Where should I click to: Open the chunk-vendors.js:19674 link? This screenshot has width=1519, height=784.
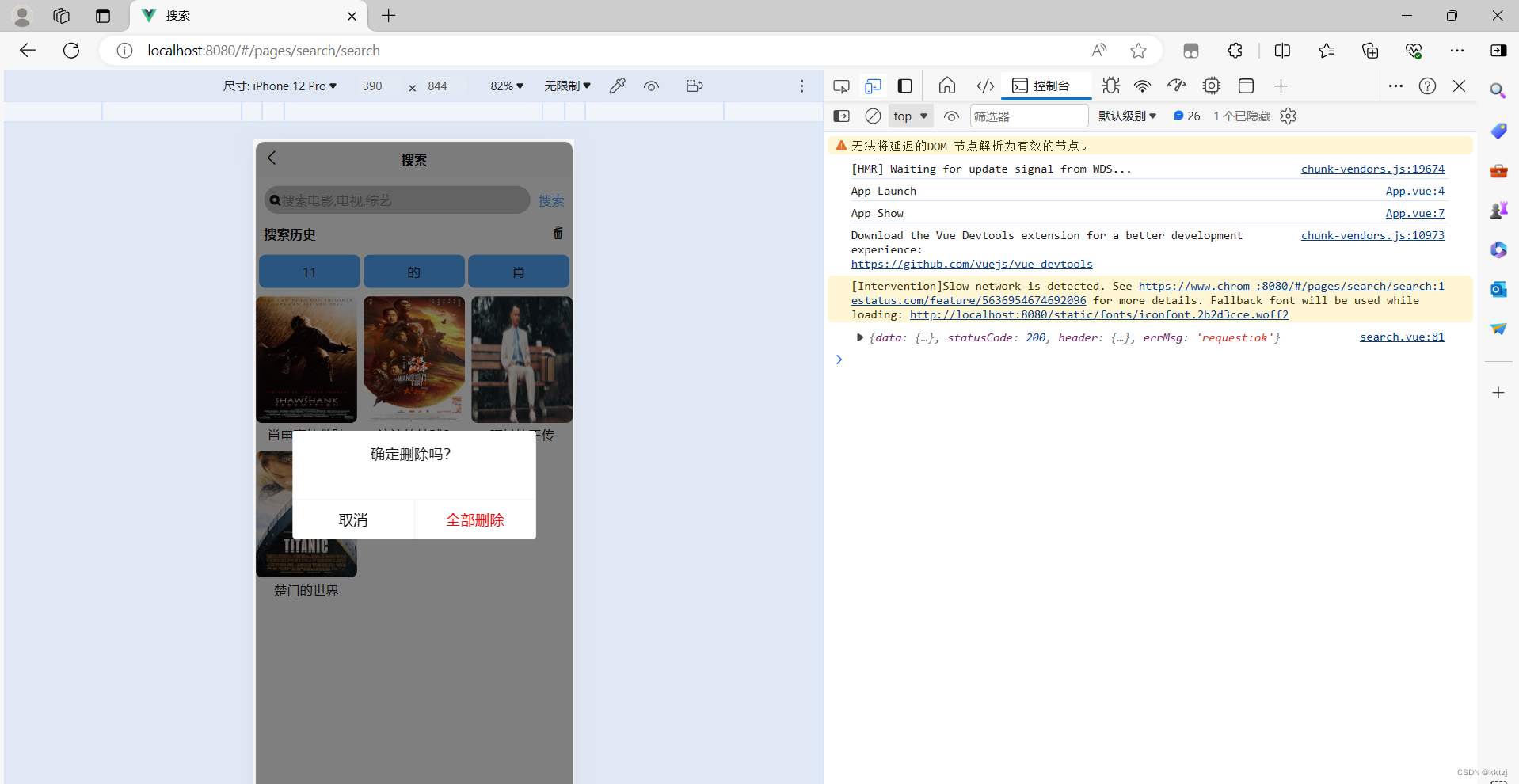[x=1372, y=169]
